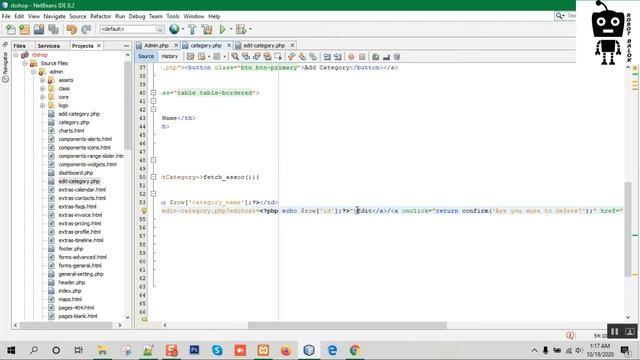Select dashboard.php in project tree

(x=76, y=173)
